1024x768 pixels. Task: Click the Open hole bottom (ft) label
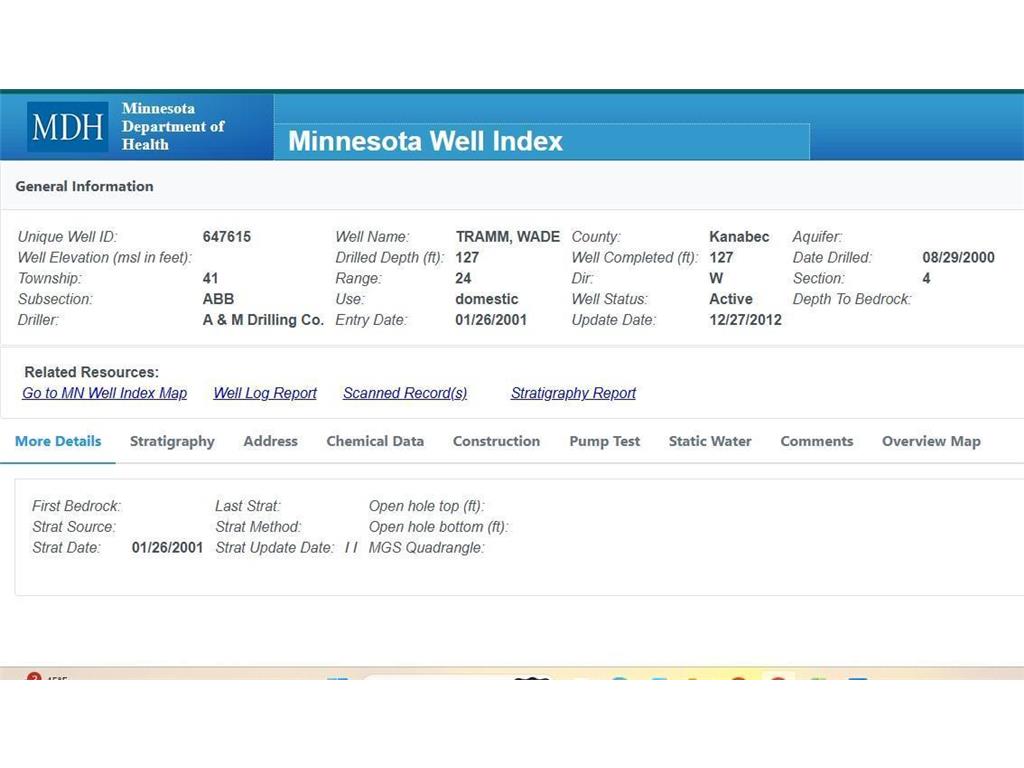click(438, 527)
